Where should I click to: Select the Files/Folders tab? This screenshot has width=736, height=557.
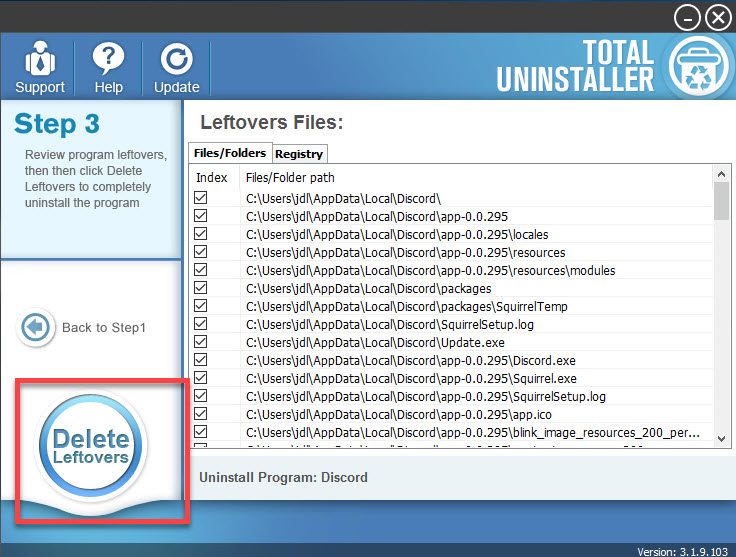pyautogui.click(x=230, y=153)
